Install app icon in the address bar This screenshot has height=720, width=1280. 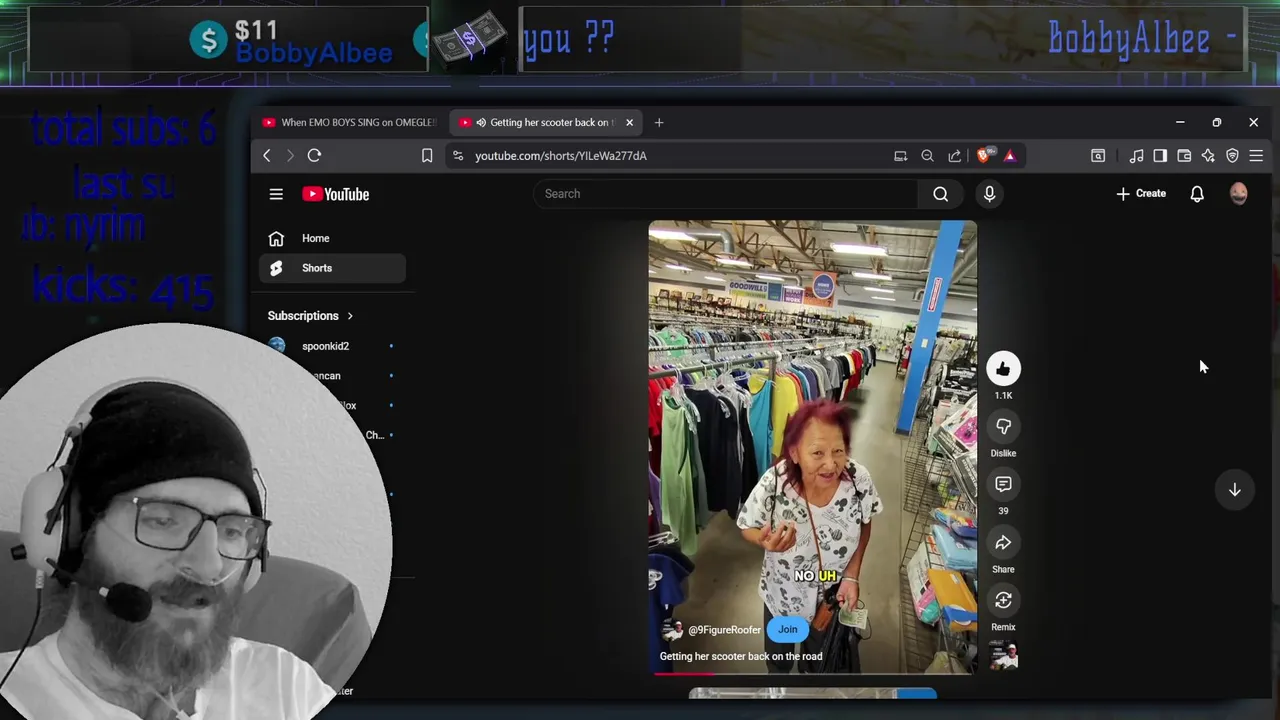coord(900,156)
